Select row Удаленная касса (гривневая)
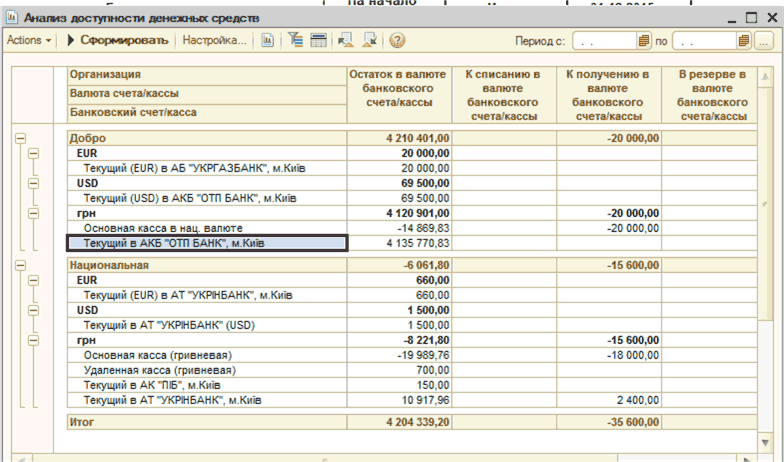Viewport: 784px width, 462px height. [x=150, y=370]
